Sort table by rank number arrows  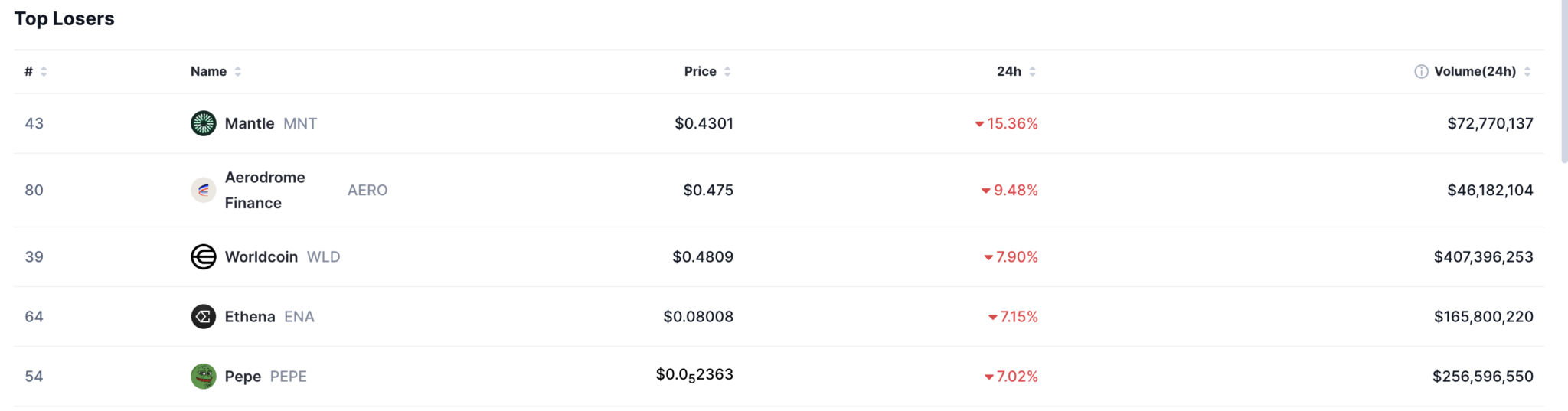(44, 71)
